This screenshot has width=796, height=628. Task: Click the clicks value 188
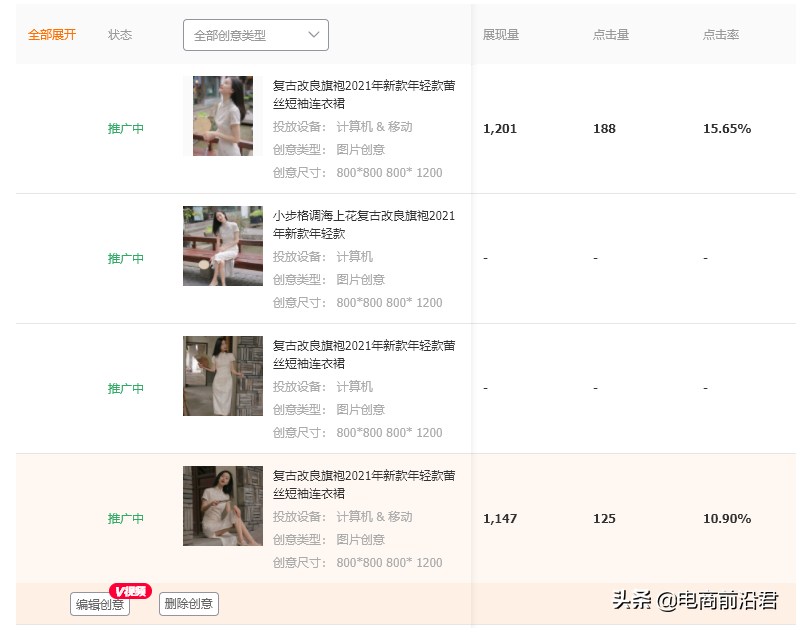pyautogui.click(x=604, y=128)
